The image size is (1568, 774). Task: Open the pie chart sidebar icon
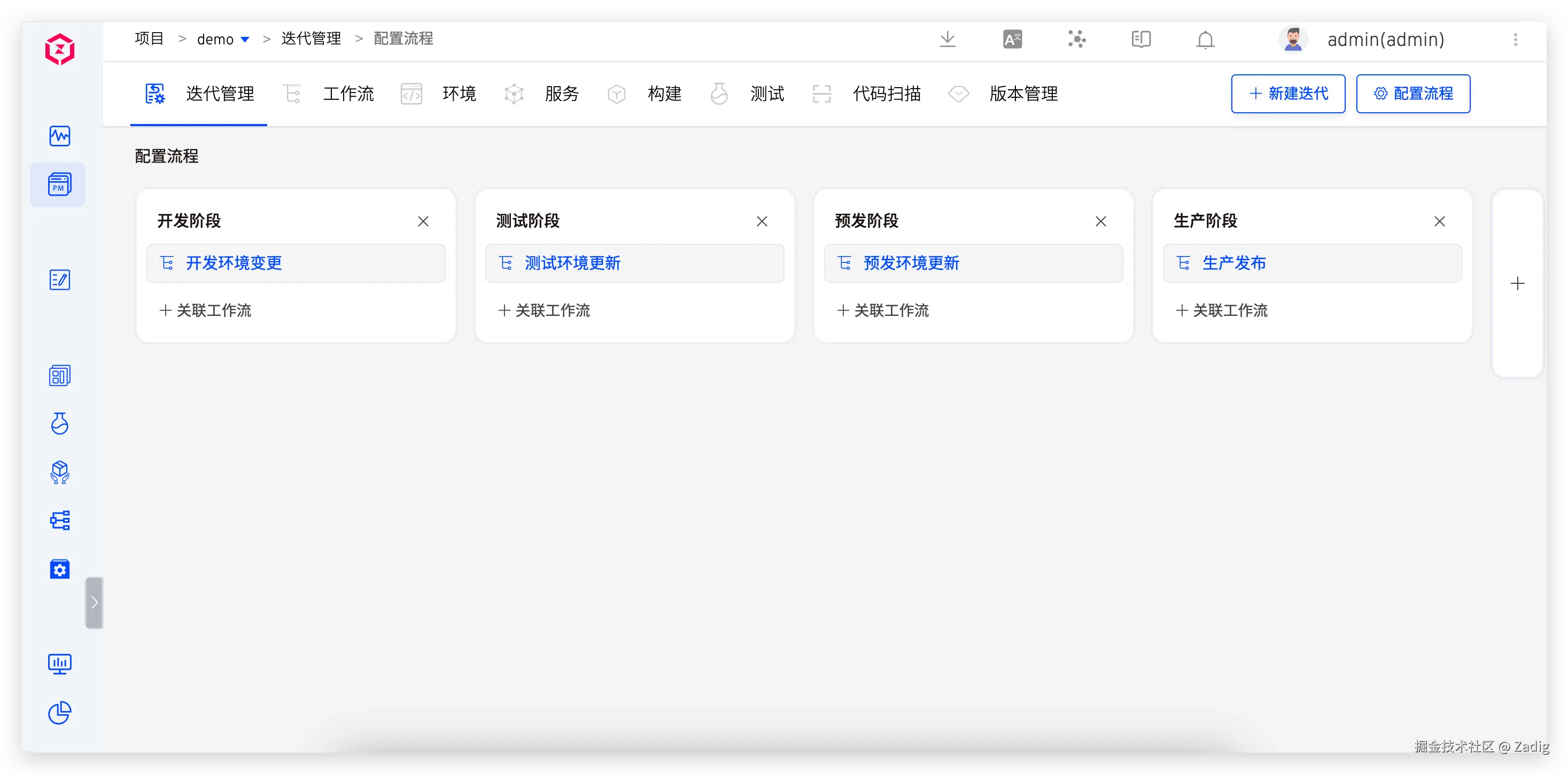pyautogui.click(x=60, y=712)
